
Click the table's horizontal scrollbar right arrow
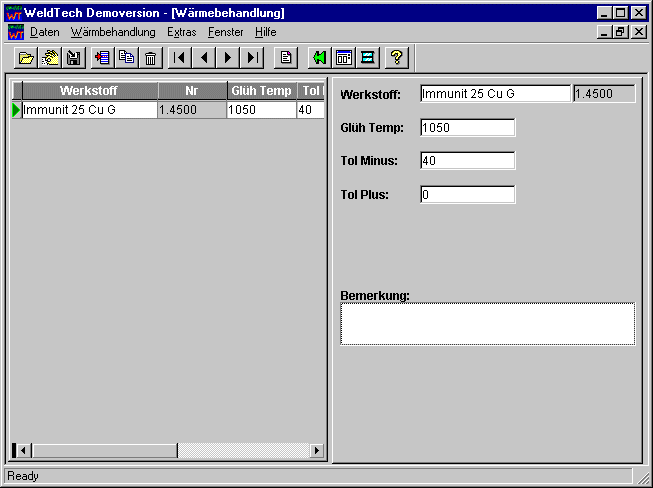(317, 450)
